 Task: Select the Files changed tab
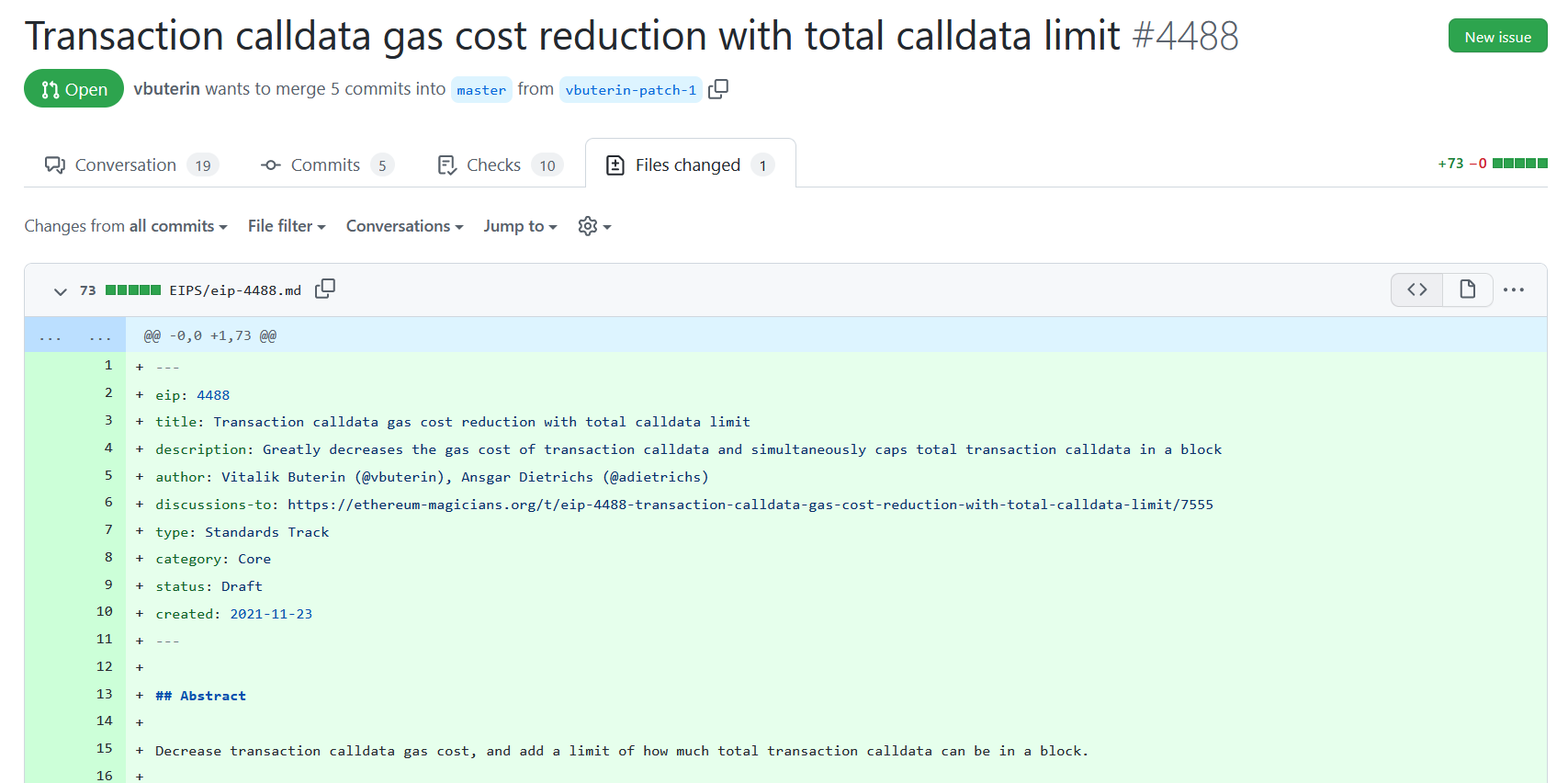pyautogui.click(x=690, y=165)
